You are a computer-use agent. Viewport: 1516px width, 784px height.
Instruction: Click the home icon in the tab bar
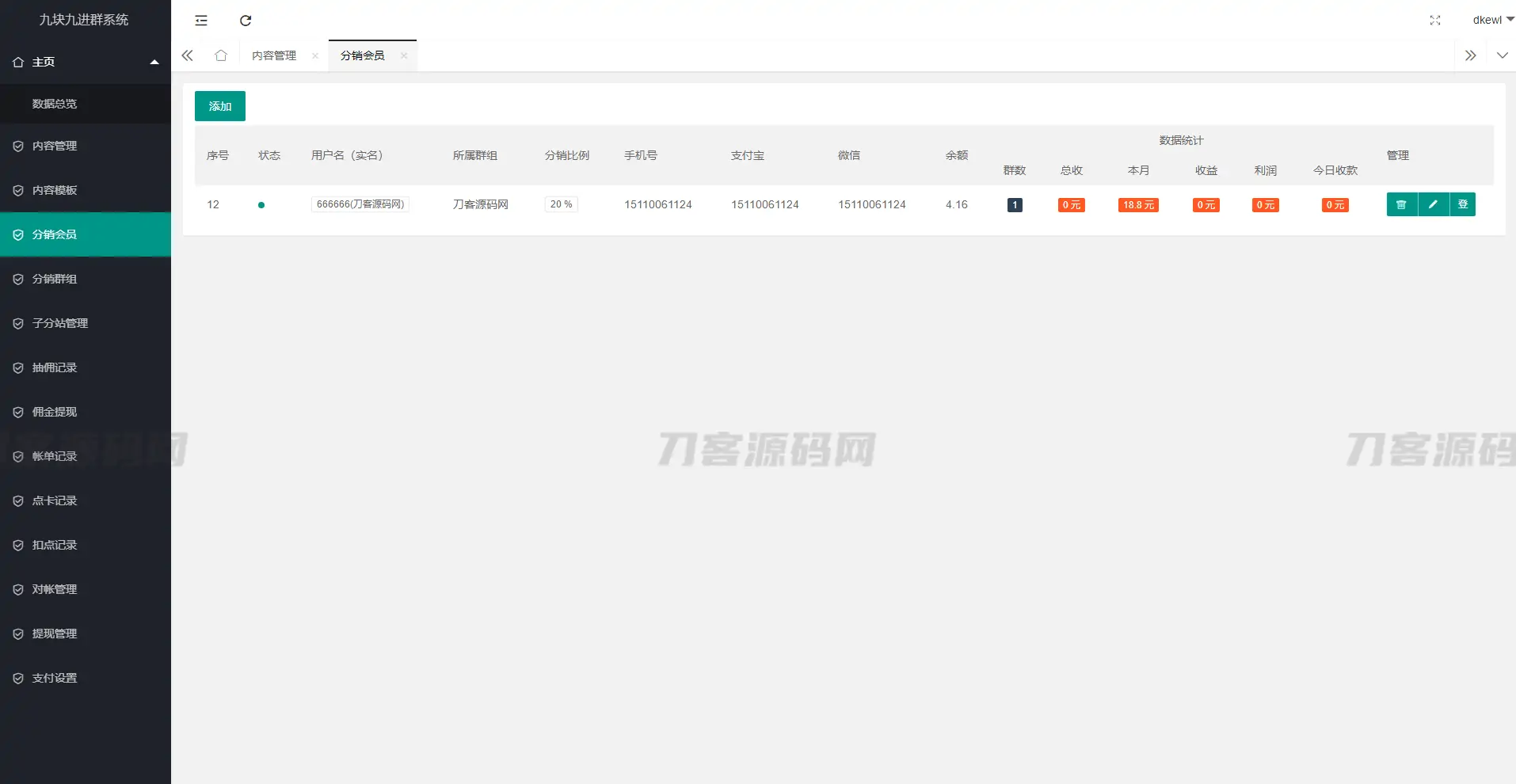[220, 55]
